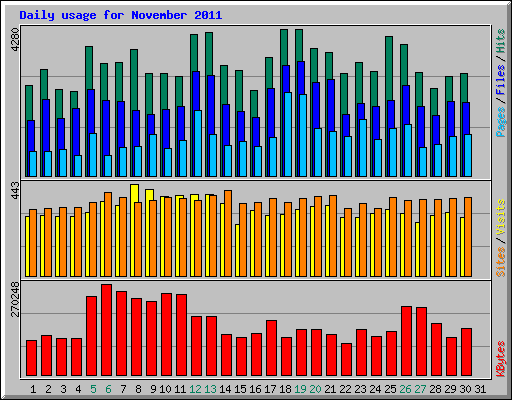Image resolution: width=512 pixels, height=400 pixels.
Task: Click the red KBytes bar for day 26
Action: coord(407,341)
